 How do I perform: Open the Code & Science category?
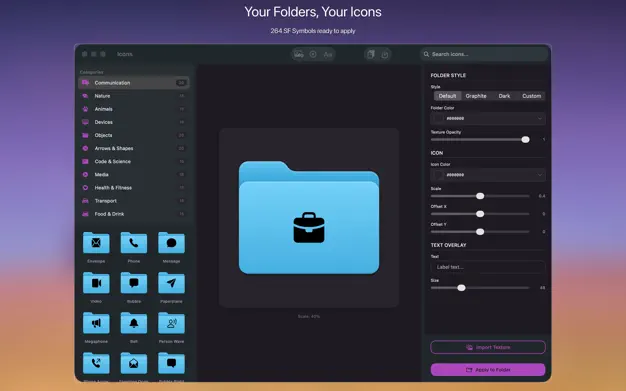tap(134, 161)
